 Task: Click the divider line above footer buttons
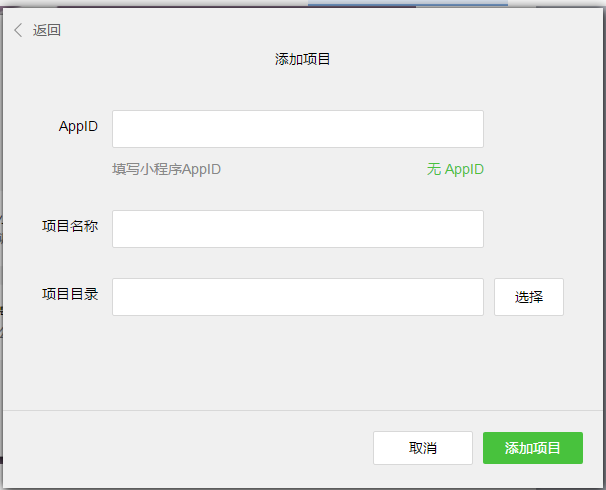302,410
